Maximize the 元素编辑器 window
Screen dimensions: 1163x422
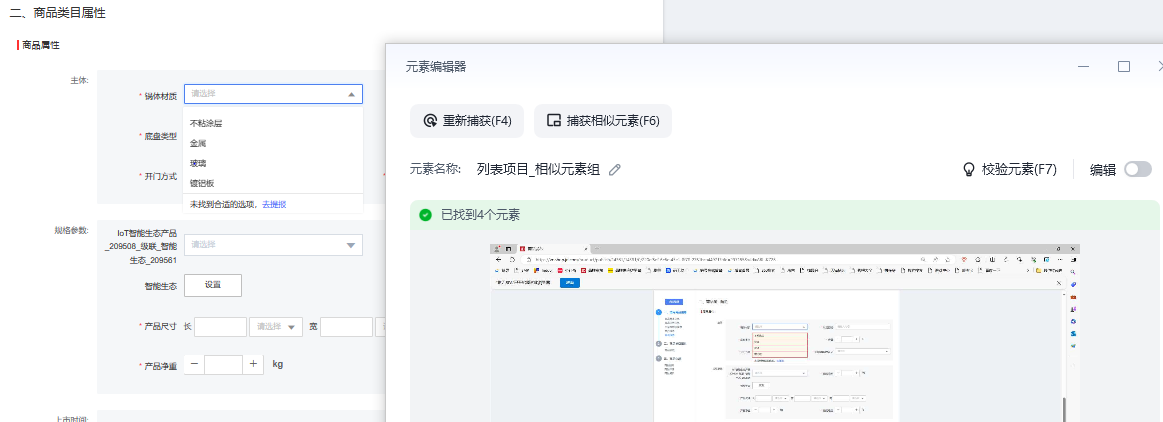click(1123, 66)
